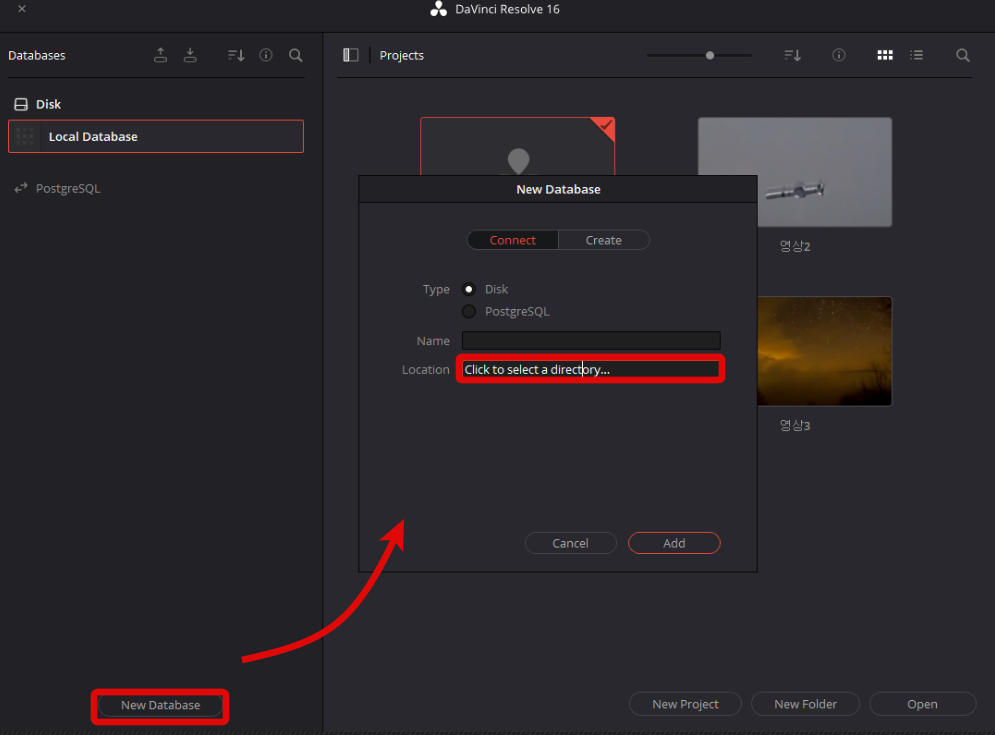The width and height of the screenshot is (995, 735).
Task: Switch Projects to list view
Action: pyautogui.click(x=916, y=55)
